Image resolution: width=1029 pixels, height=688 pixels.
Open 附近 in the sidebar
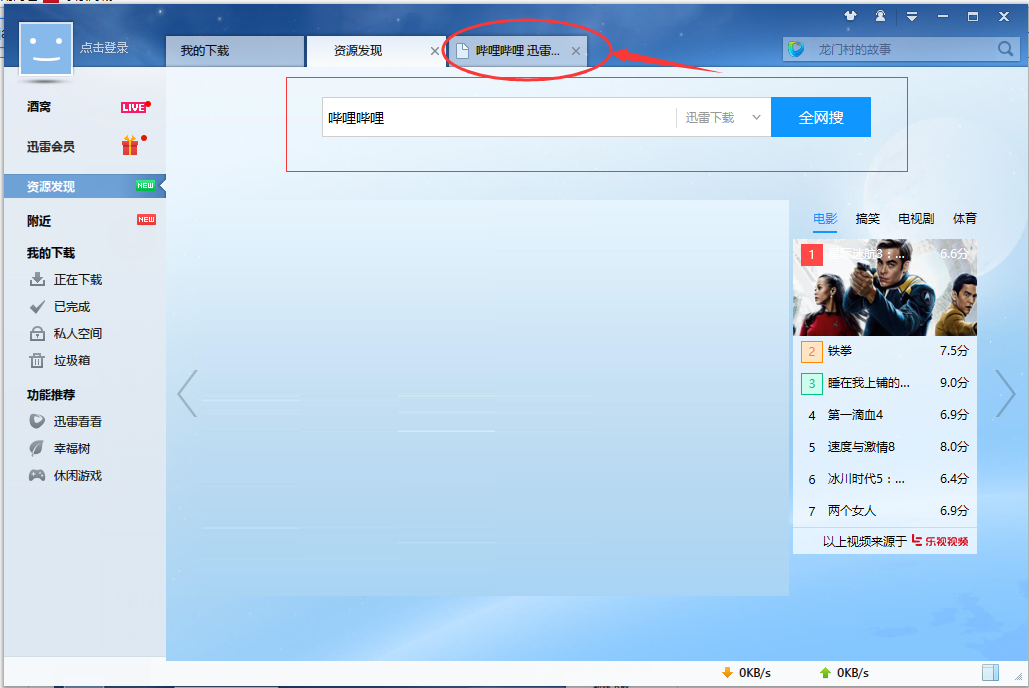[x=39, y=221]
